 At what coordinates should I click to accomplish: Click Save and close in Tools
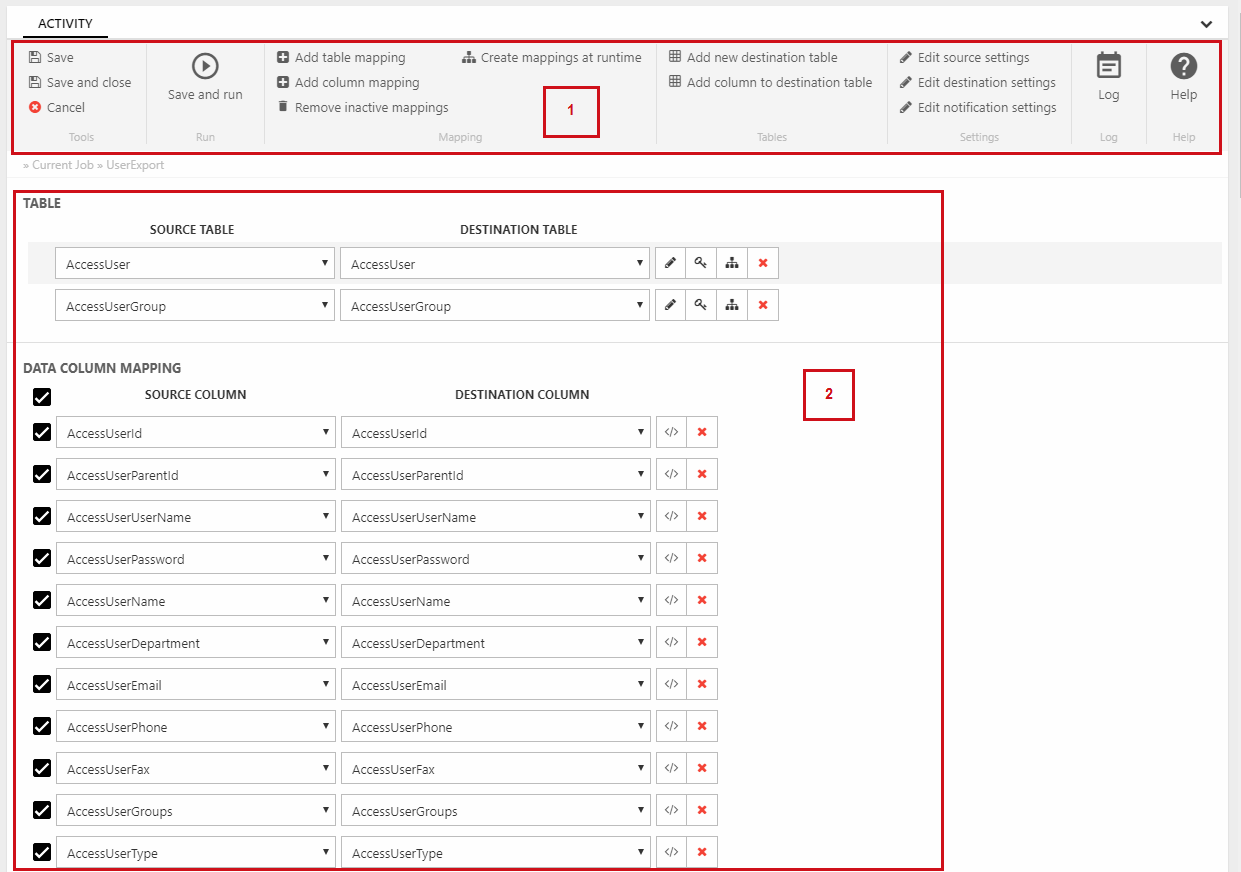coord(88,83)
